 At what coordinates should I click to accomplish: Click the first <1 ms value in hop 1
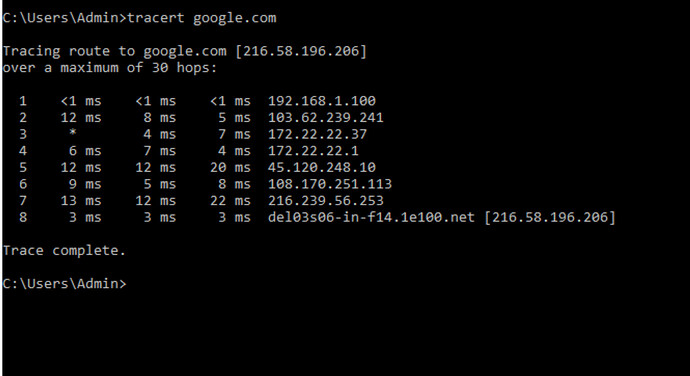(81, 101)
